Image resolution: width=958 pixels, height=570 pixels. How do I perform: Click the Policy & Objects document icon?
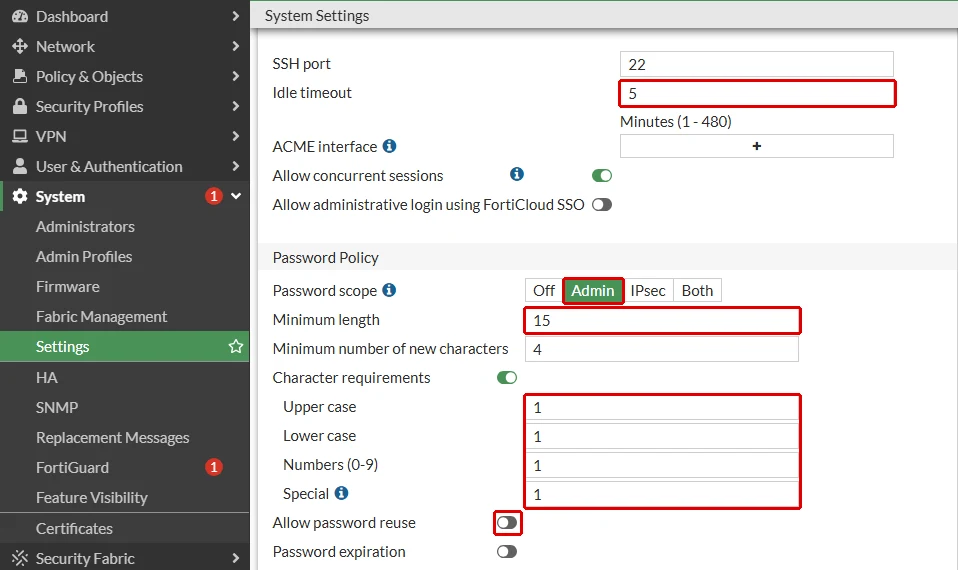pos(20,76)
